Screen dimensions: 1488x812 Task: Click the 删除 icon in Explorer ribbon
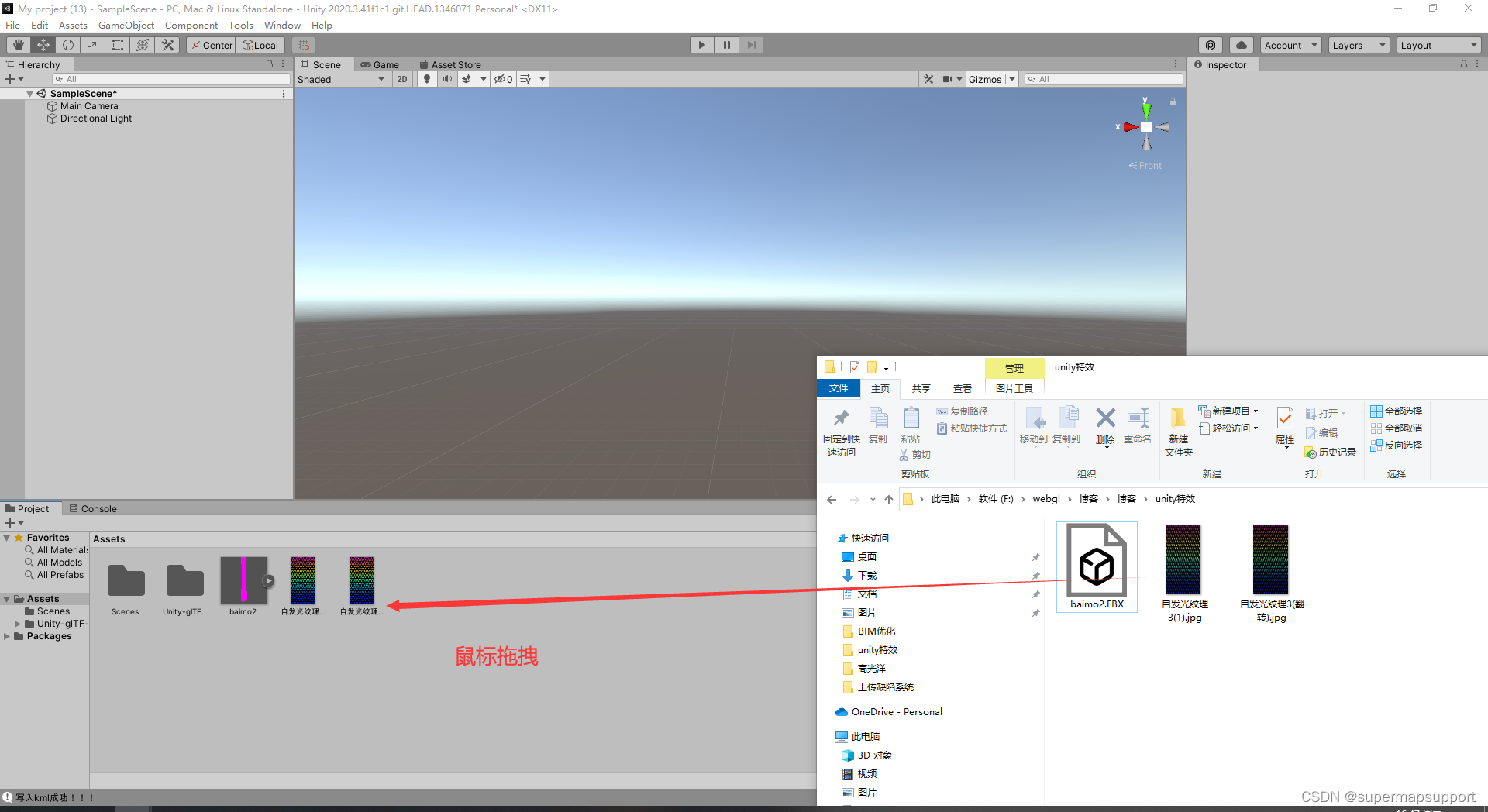(x=1104, y=422)
